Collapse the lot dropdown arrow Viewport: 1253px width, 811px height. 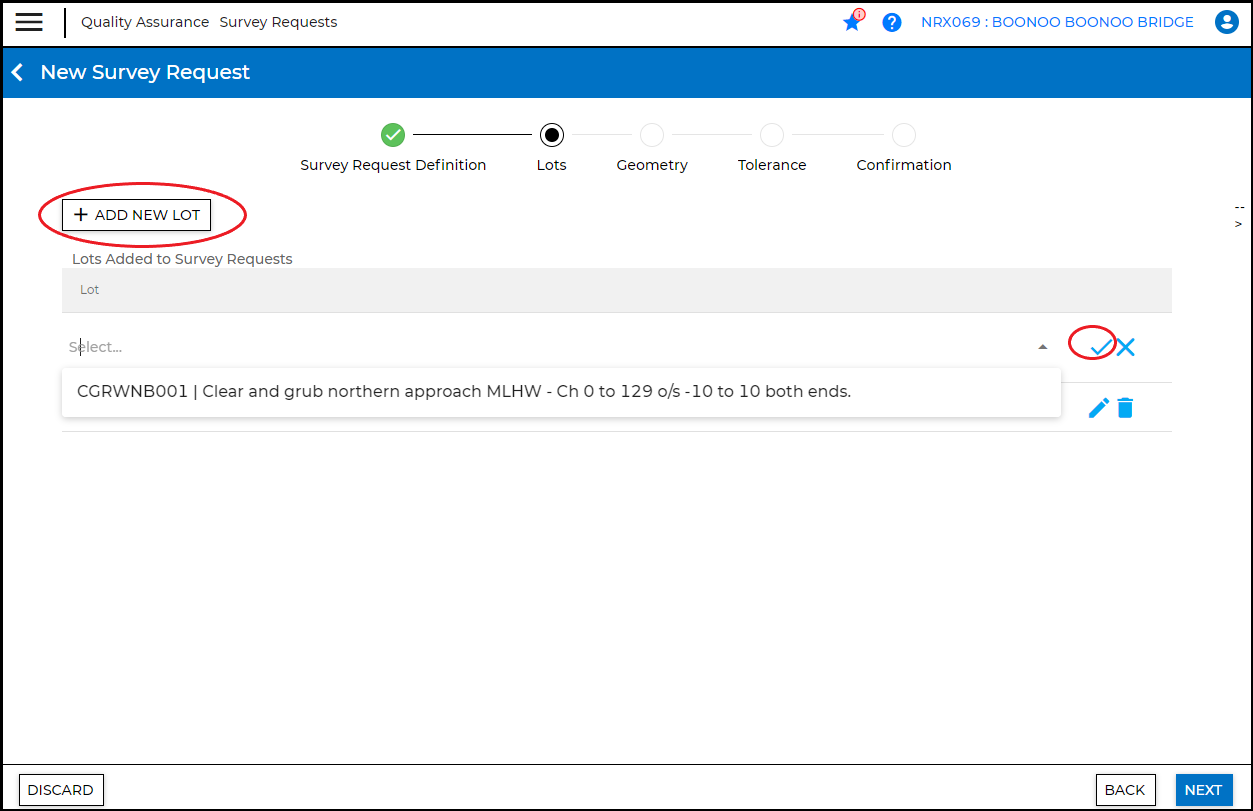coord(1043,347)
